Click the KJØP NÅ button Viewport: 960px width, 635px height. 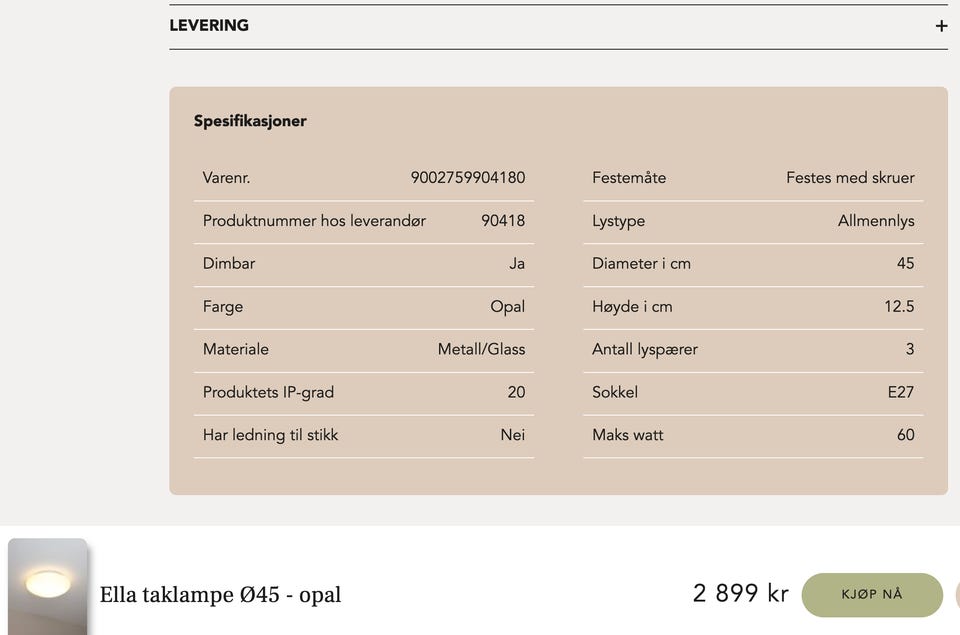(872, 595)
